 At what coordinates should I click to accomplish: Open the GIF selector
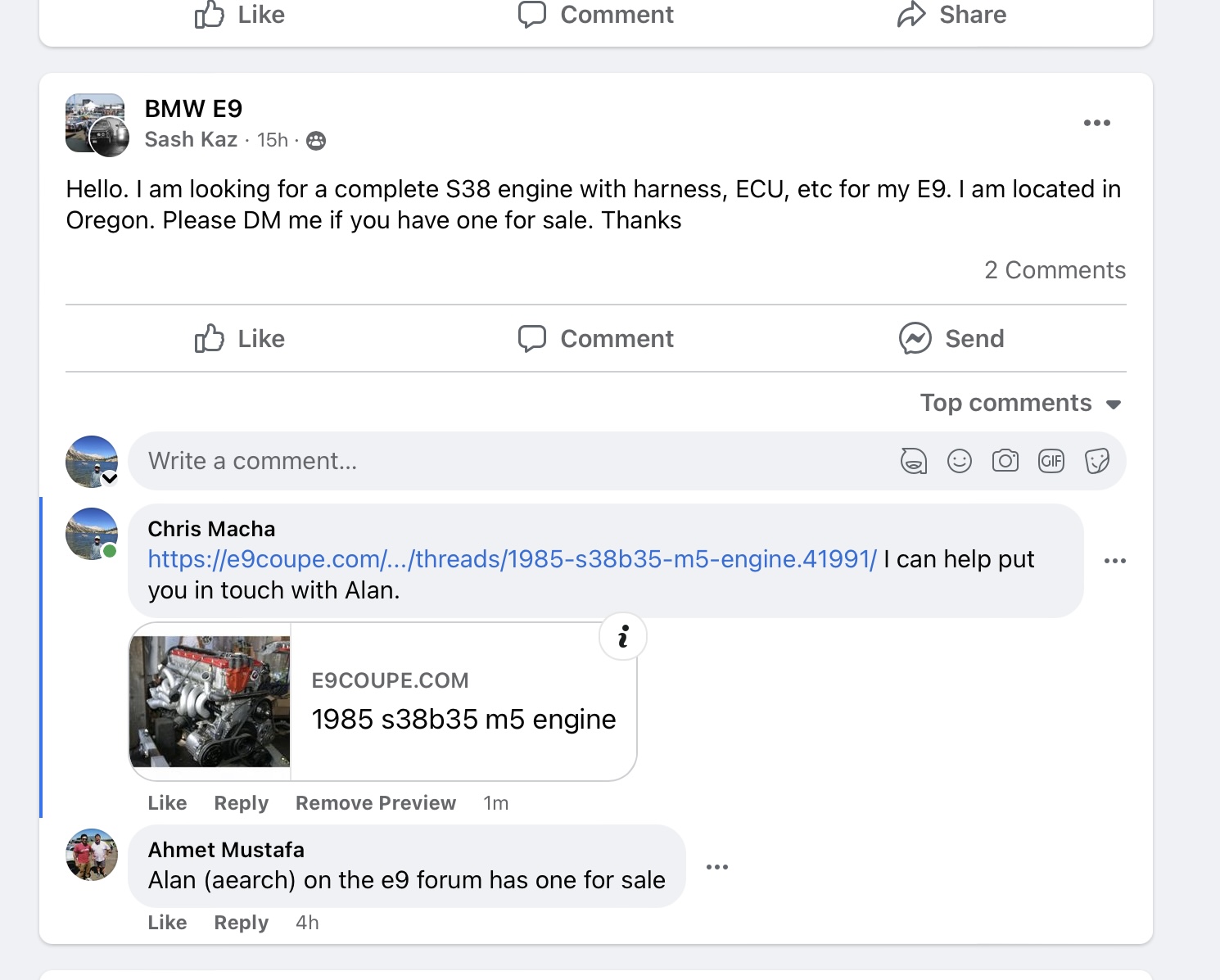(x=1051, y=461)
